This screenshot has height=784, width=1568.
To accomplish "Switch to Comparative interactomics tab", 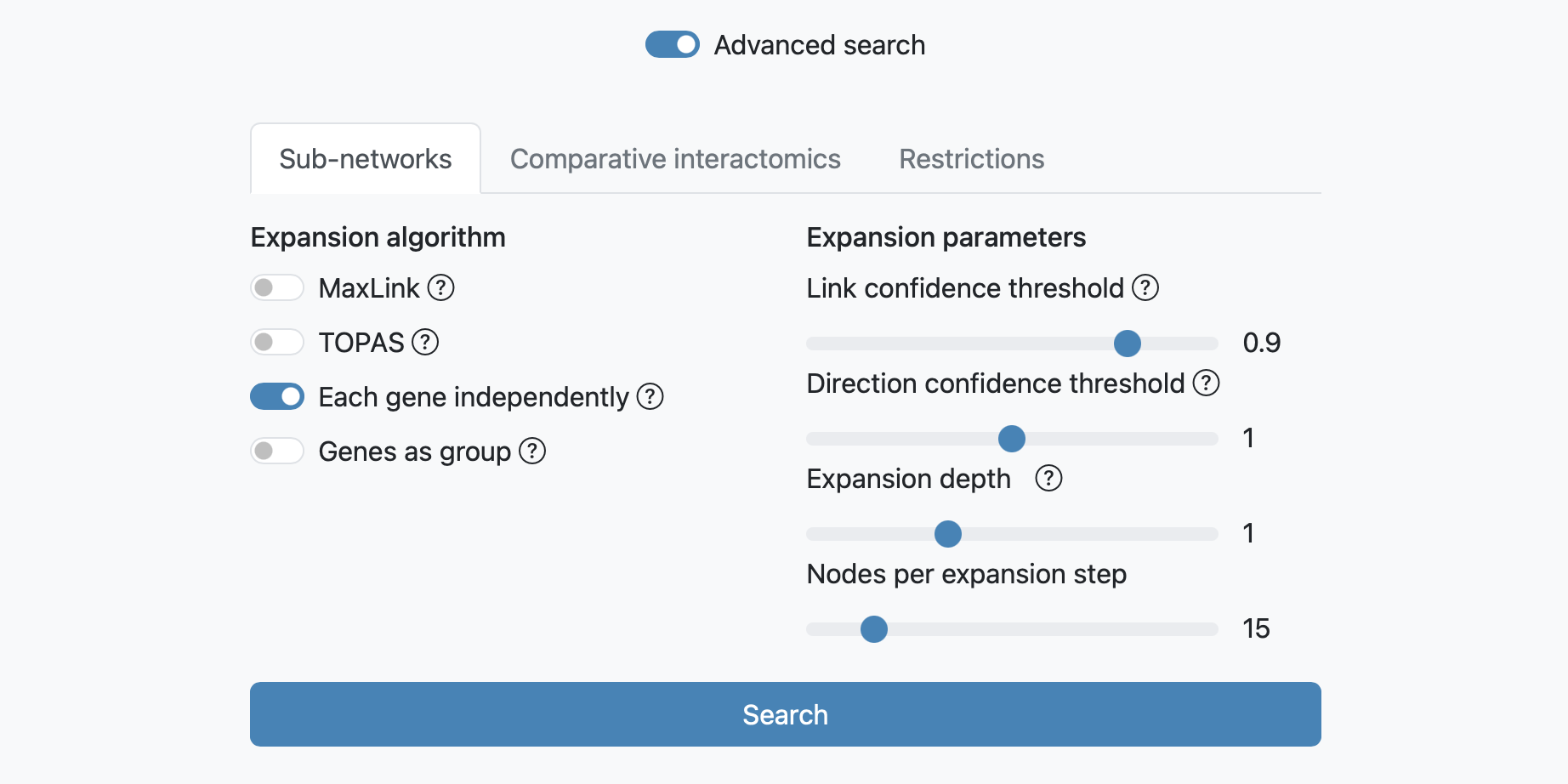I will pos(675,159).
